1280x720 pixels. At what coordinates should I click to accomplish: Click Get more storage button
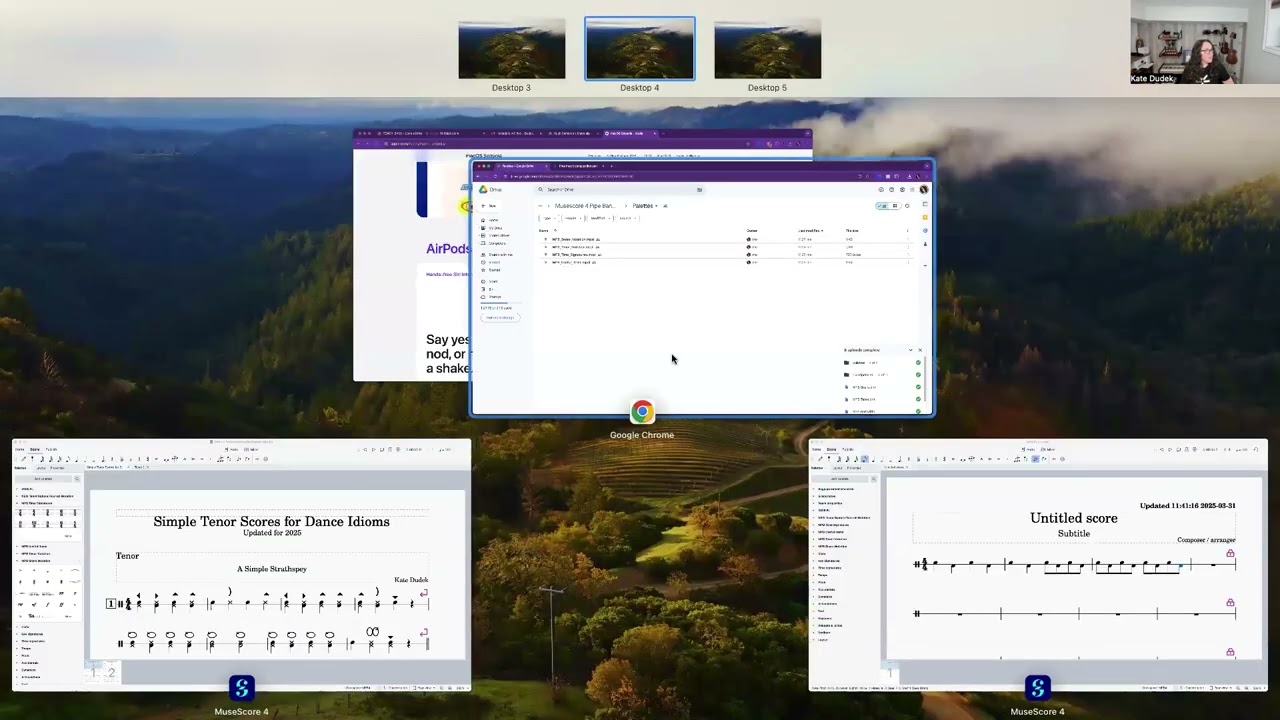(x=500, y=318)
